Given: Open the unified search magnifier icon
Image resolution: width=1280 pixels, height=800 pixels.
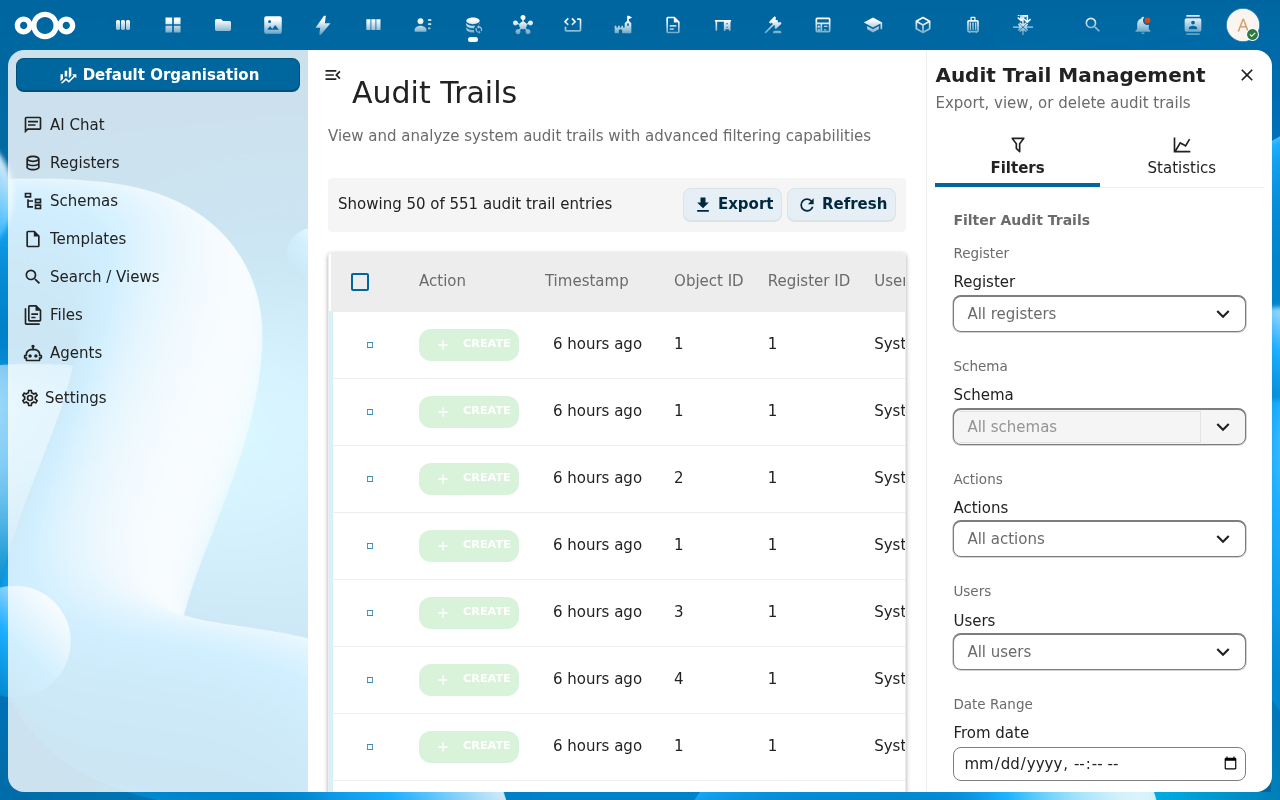Looking at the screenshot, I should [1093, 25].
